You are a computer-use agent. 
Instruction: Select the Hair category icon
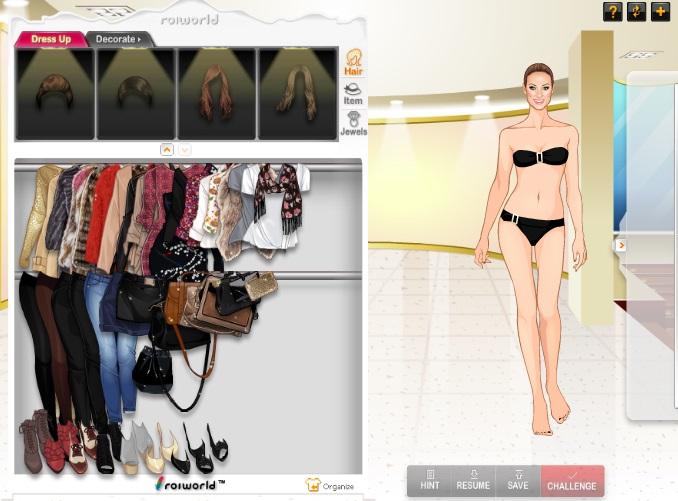(x=353, y=62)
